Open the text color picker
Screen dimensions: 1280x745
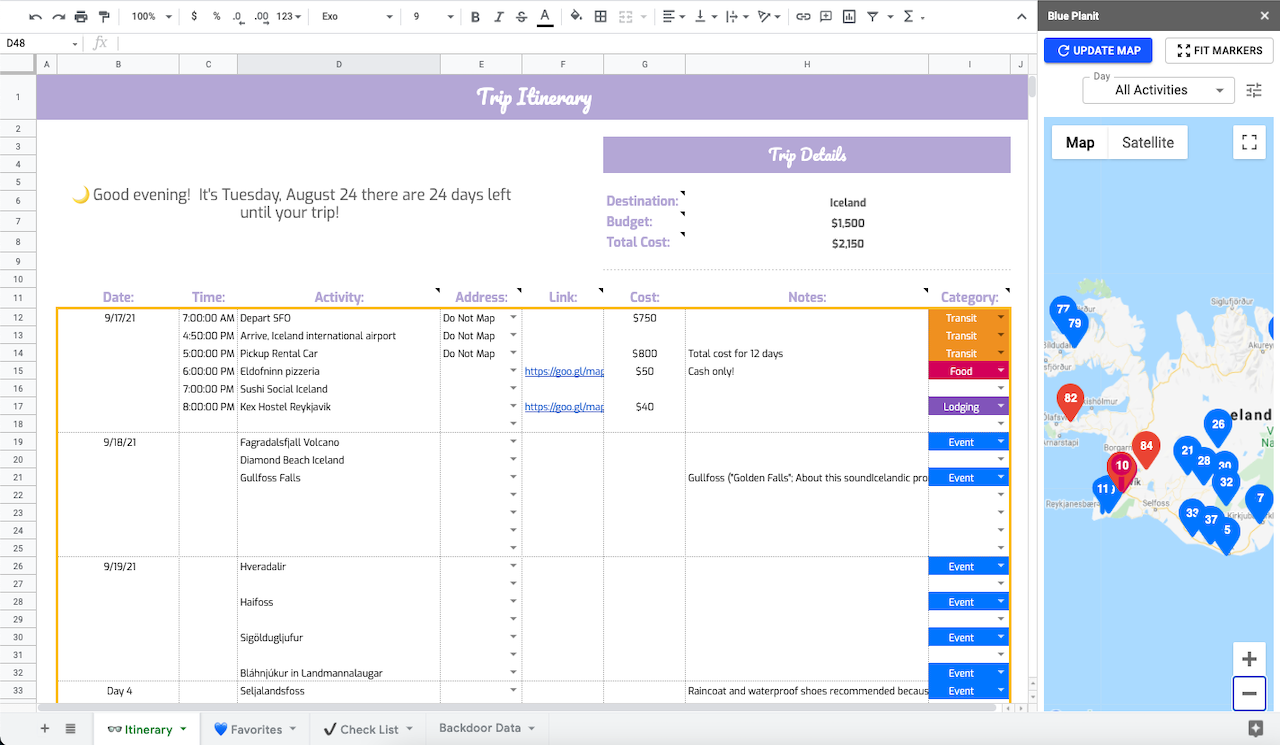543,17
